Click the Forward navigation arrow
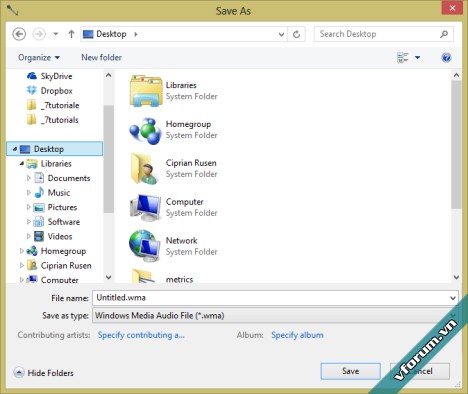Viewport: 468px width, 394px height. [x=39, y=34]
